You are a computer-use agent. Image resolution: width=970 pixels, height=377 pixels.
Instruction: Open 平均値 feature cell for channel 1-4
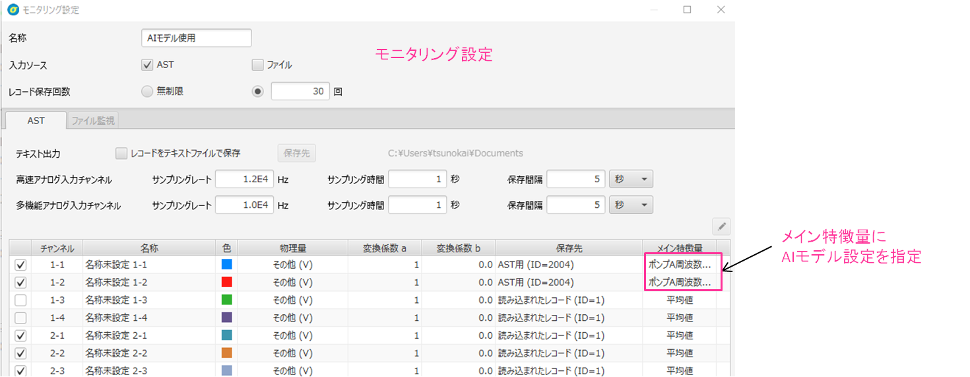(x=679, y=318)
